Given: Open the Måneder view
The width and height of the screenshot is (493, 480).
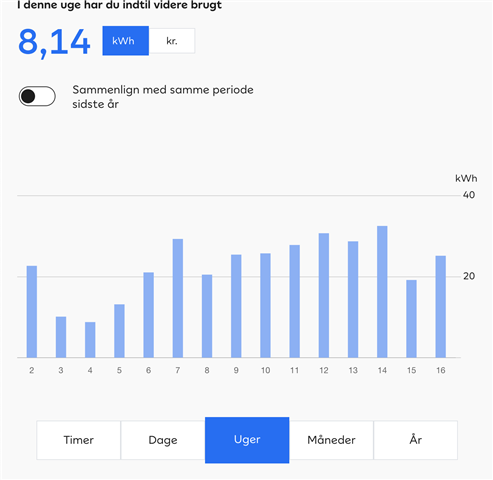Looking at the screenshot, I should (x=331, y=440).
